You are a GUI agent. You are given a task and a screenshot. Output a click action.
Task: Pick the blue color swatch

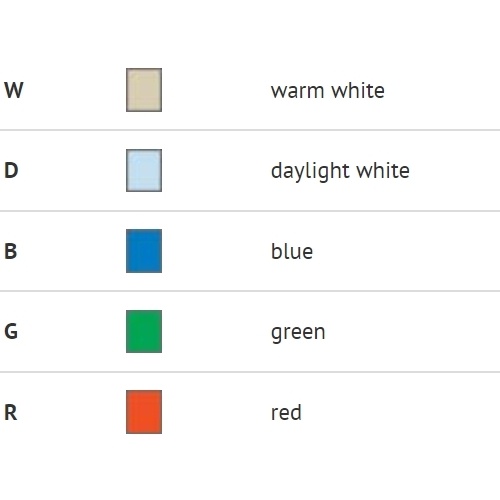144,251
